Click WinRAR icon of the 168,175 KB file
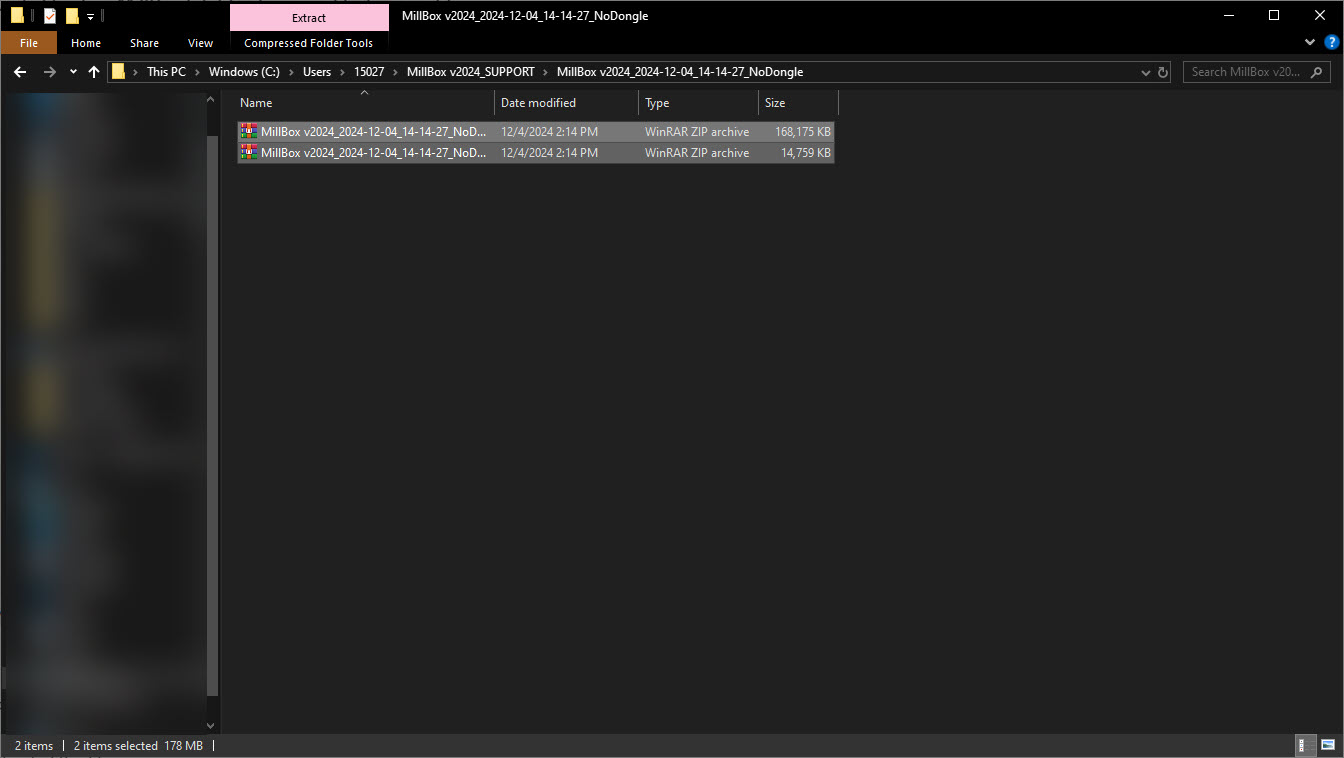This screenshot has width=1344, height=758. (x=249, y=132)
